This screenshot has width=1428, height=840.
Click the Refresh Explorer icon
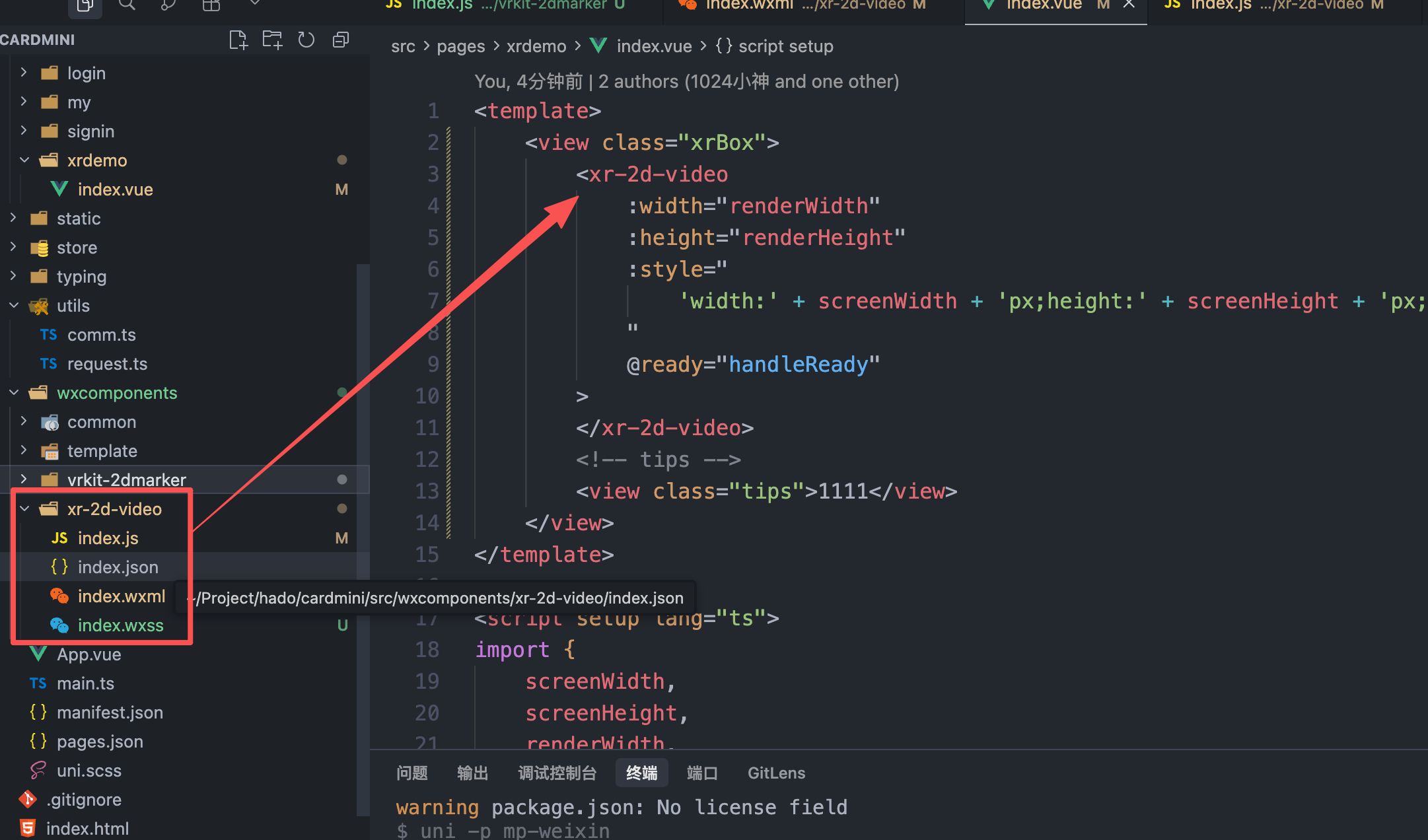(306, 40)
